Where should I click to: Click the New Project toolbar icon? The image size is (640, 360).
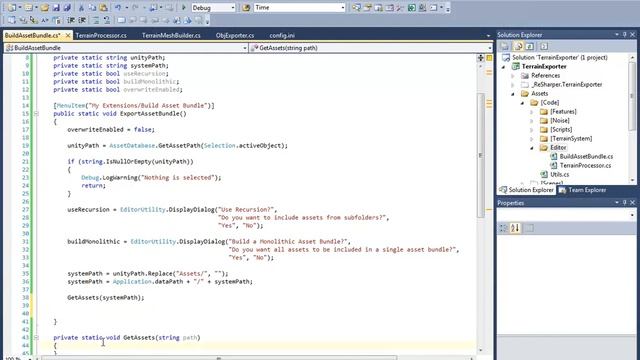pos(12,7)
